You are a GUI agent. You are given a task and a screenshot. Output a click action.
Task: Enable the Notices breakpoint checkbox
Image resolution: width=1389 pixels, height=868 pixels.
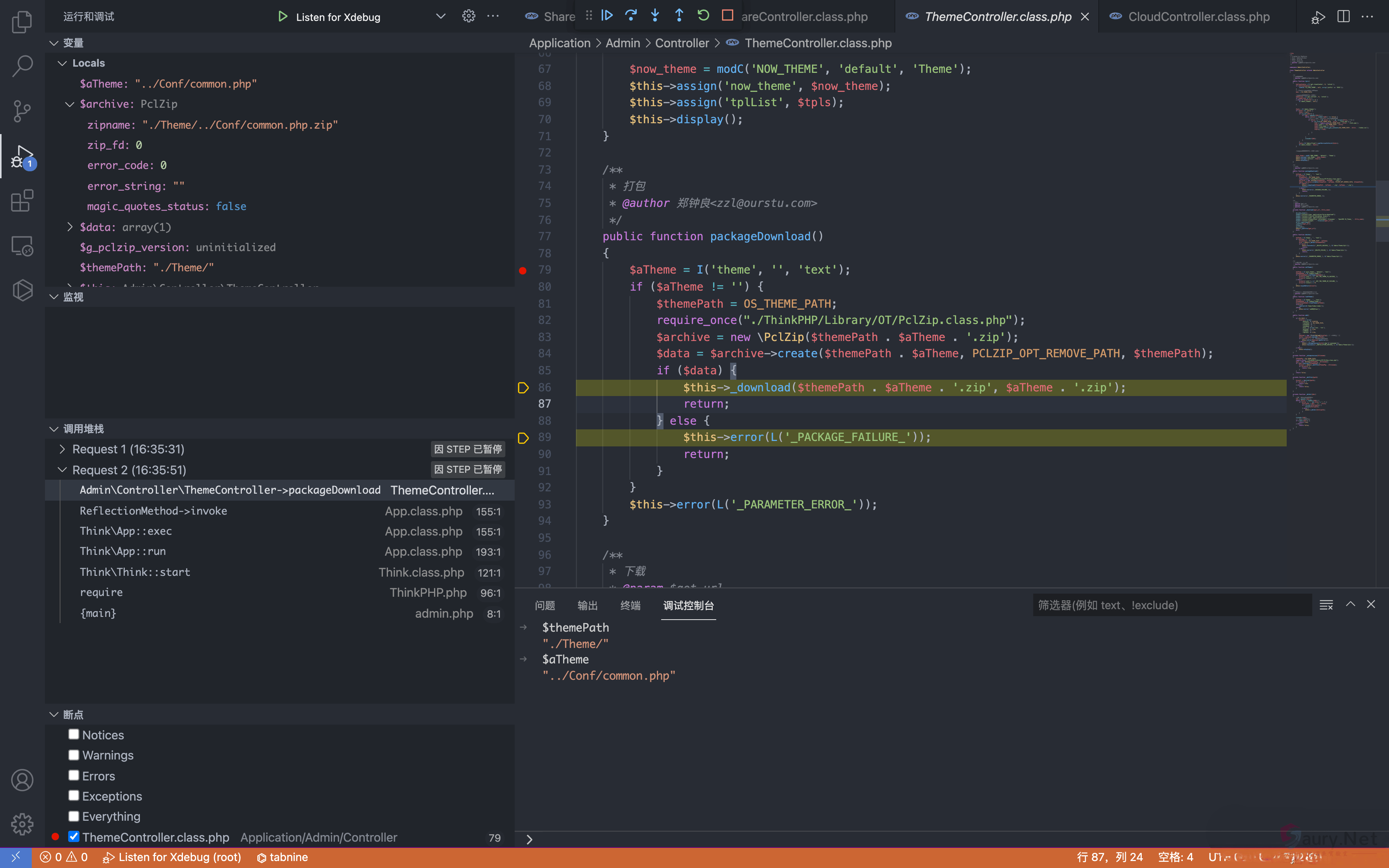[74, 734]
